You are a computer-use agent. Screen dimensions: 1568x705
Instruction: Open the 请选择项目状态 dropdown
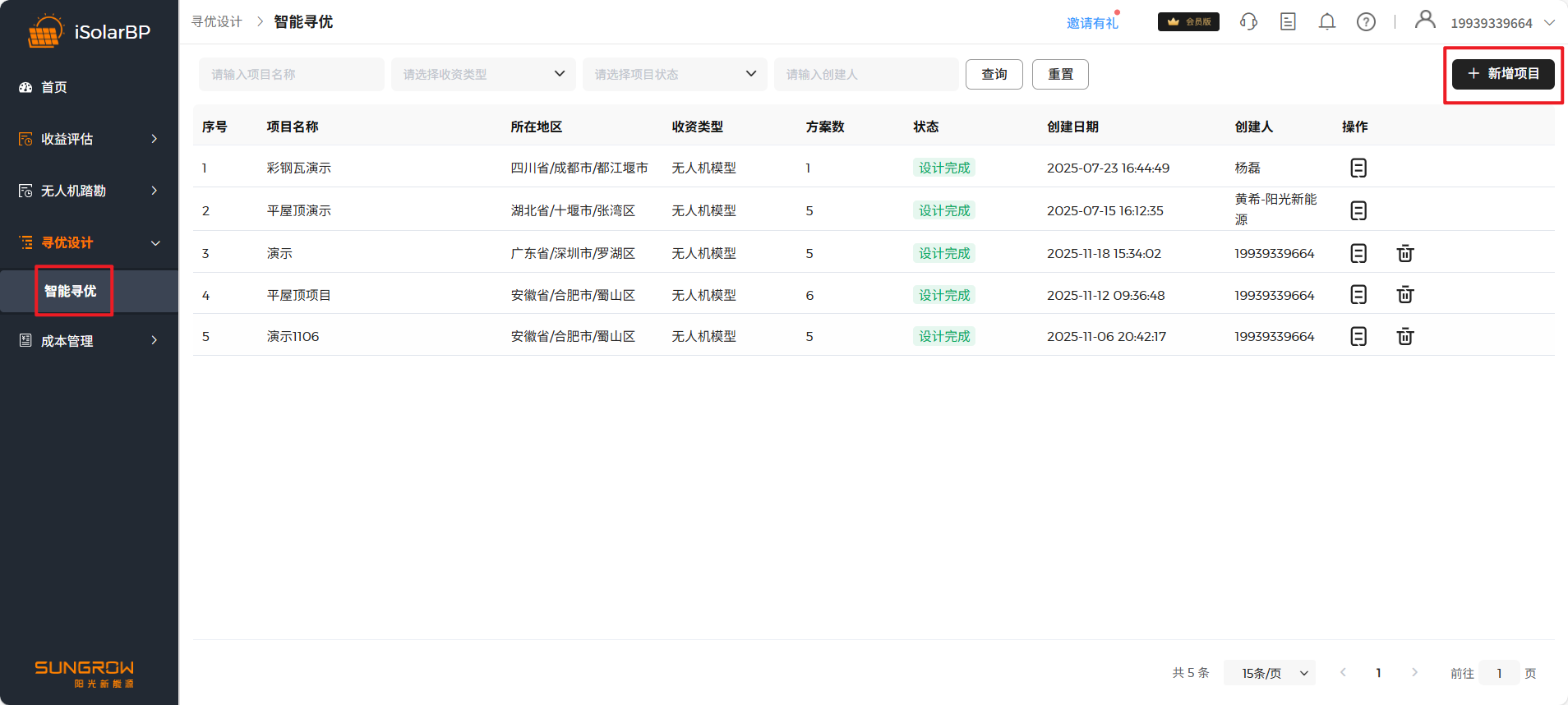point(675,74)
